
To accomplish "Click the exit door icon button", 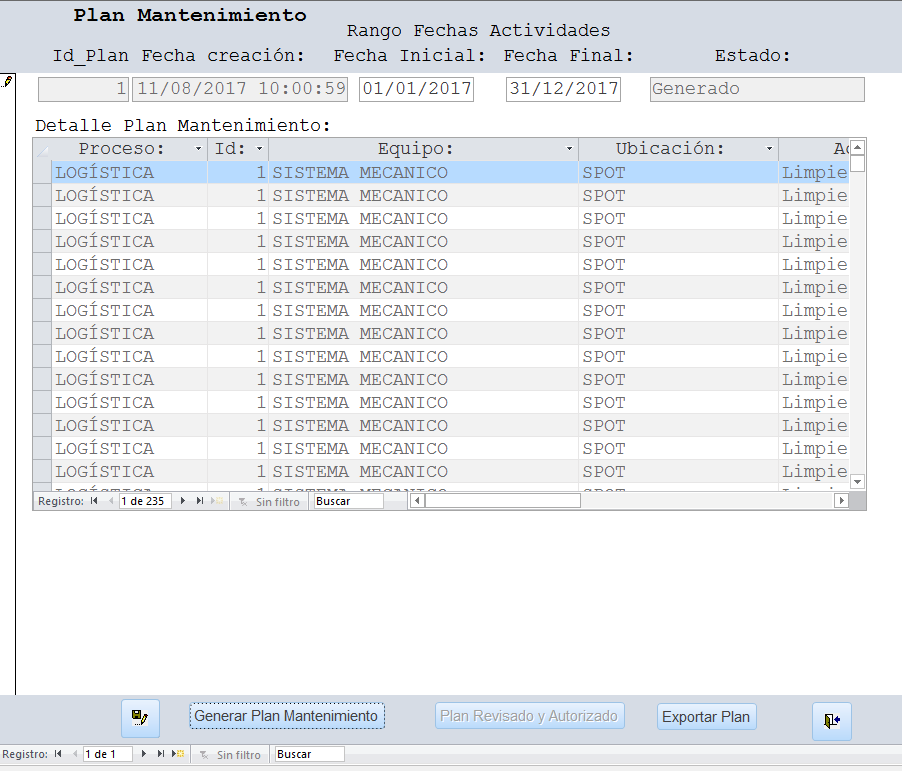I will coord(831,720).
